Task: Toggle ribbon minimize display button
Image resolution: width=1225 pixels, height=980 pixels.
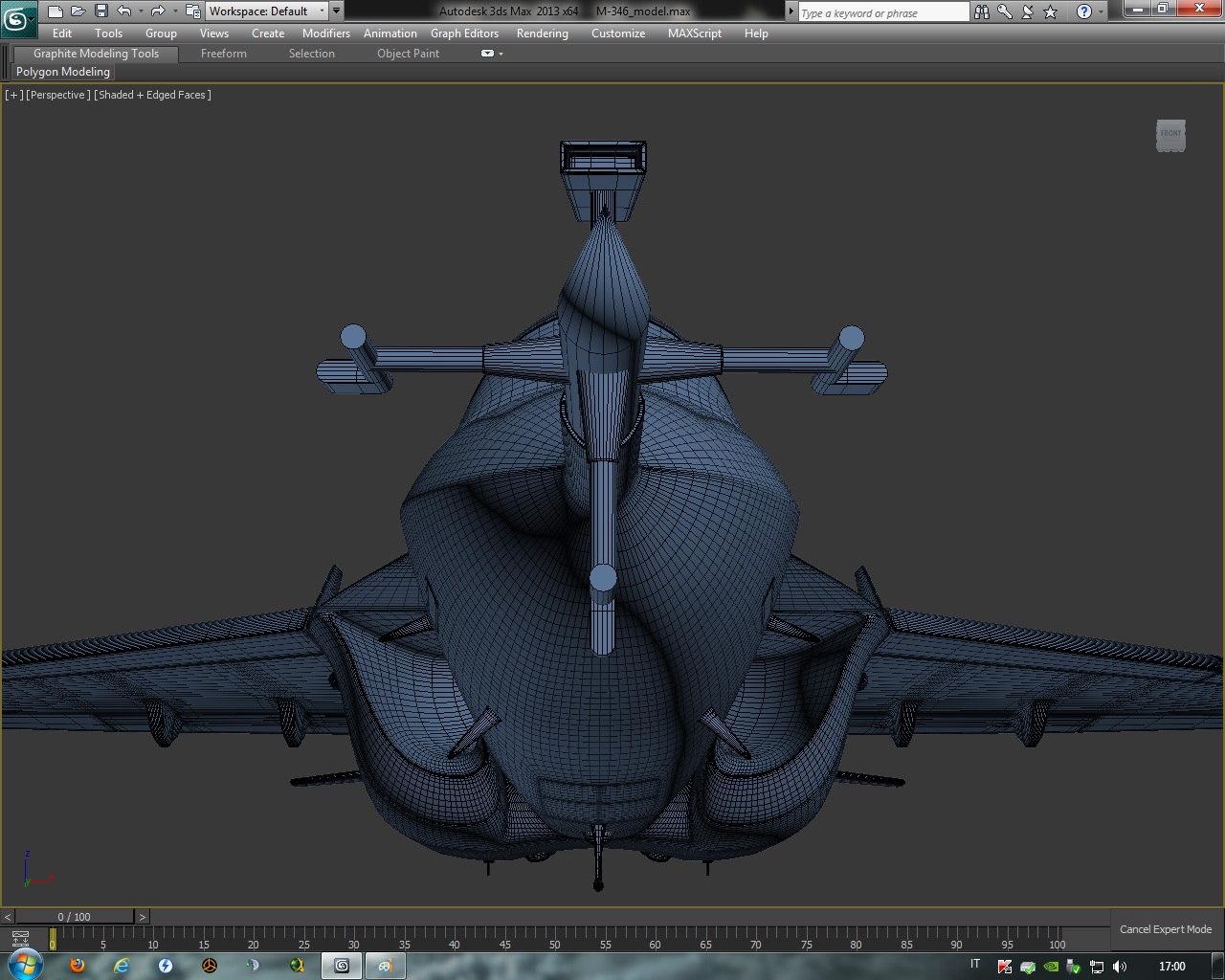Action: 487,54
